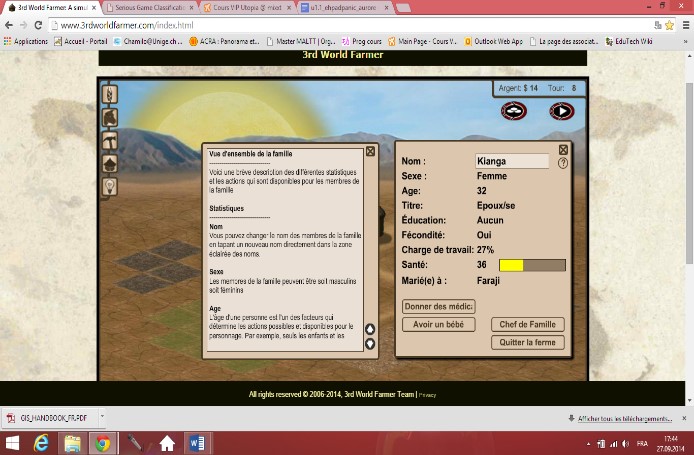
Task: Open the Windows Start button
Action: coord(13,443)
